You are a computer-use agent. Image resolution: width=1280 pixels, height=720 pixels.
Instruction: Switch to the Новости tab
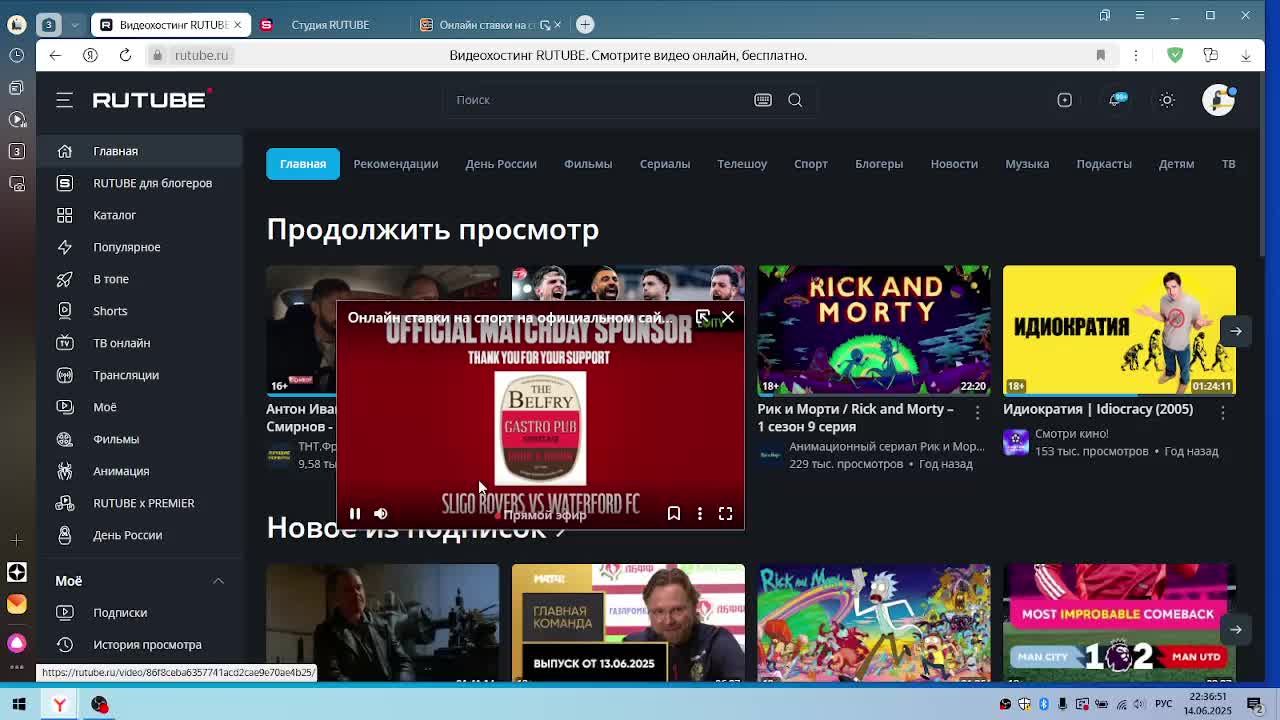(x=954, y=164)
